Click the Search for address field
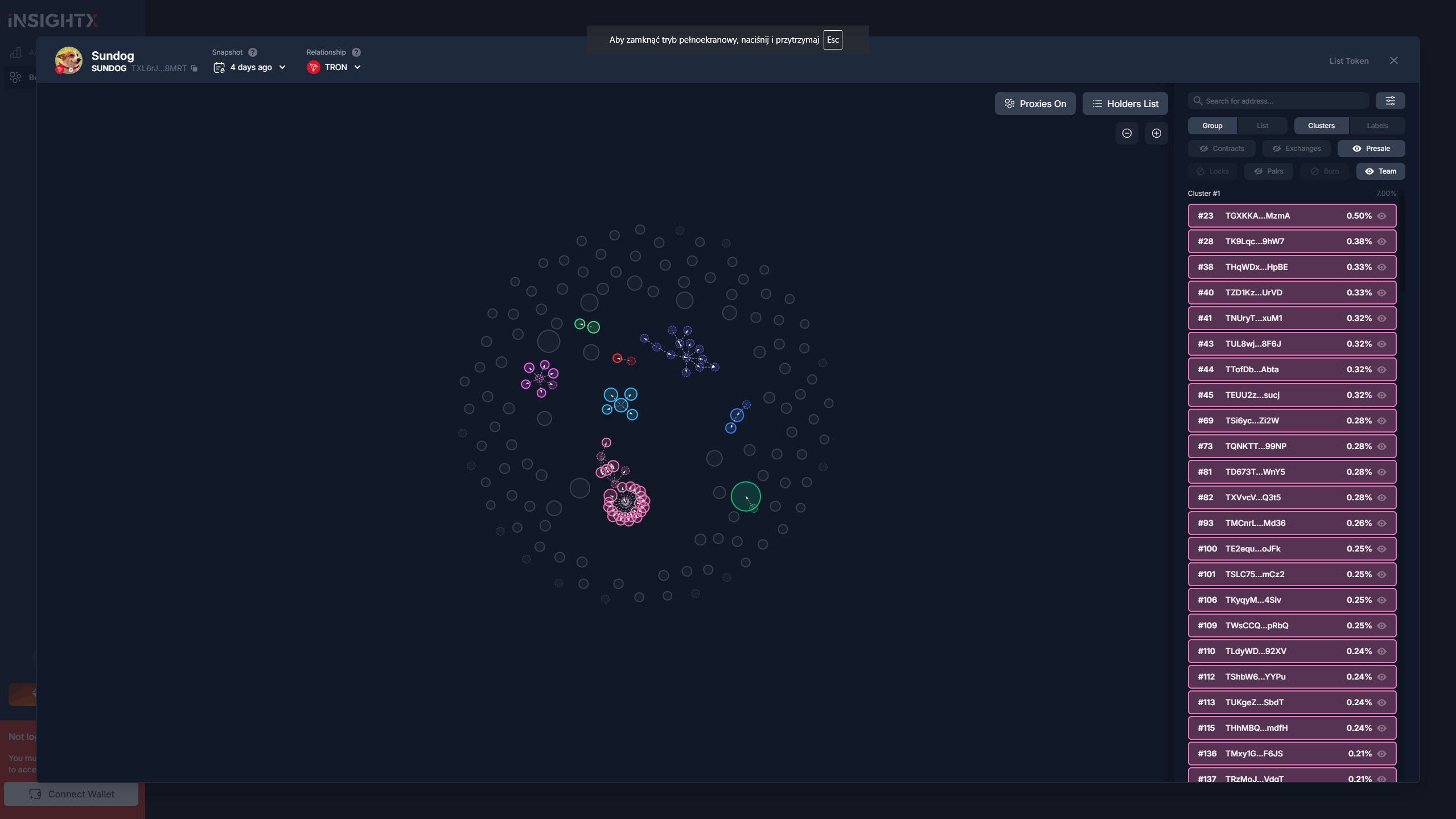1456x819 pixels. coord(1281,101)
